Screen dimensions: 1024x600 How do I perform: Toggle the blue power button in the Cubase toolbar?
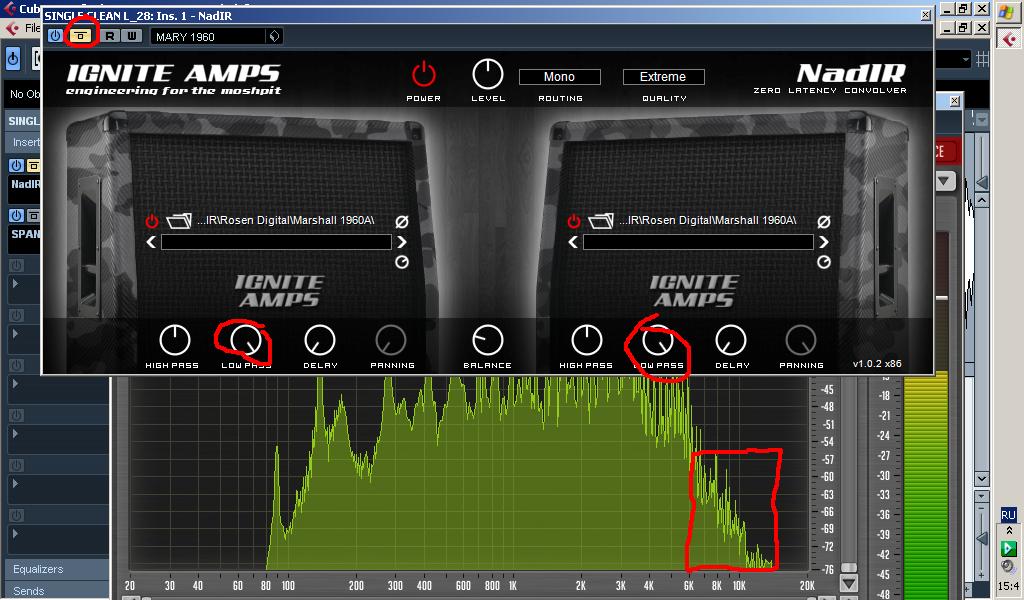click(13, 58)
